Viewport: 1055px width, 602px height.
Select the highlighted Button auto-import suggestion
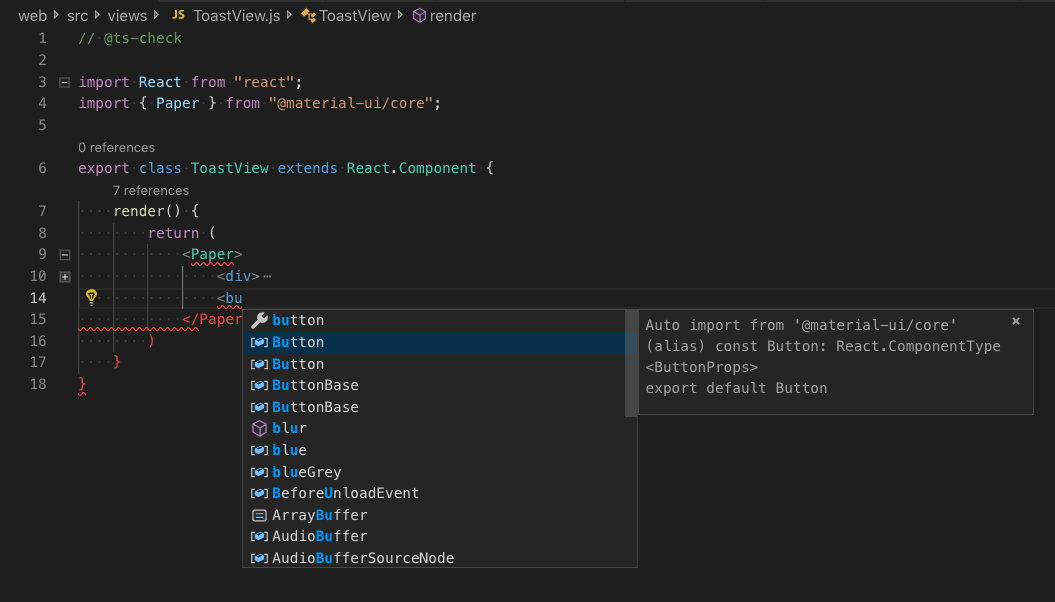click(298, 342)
